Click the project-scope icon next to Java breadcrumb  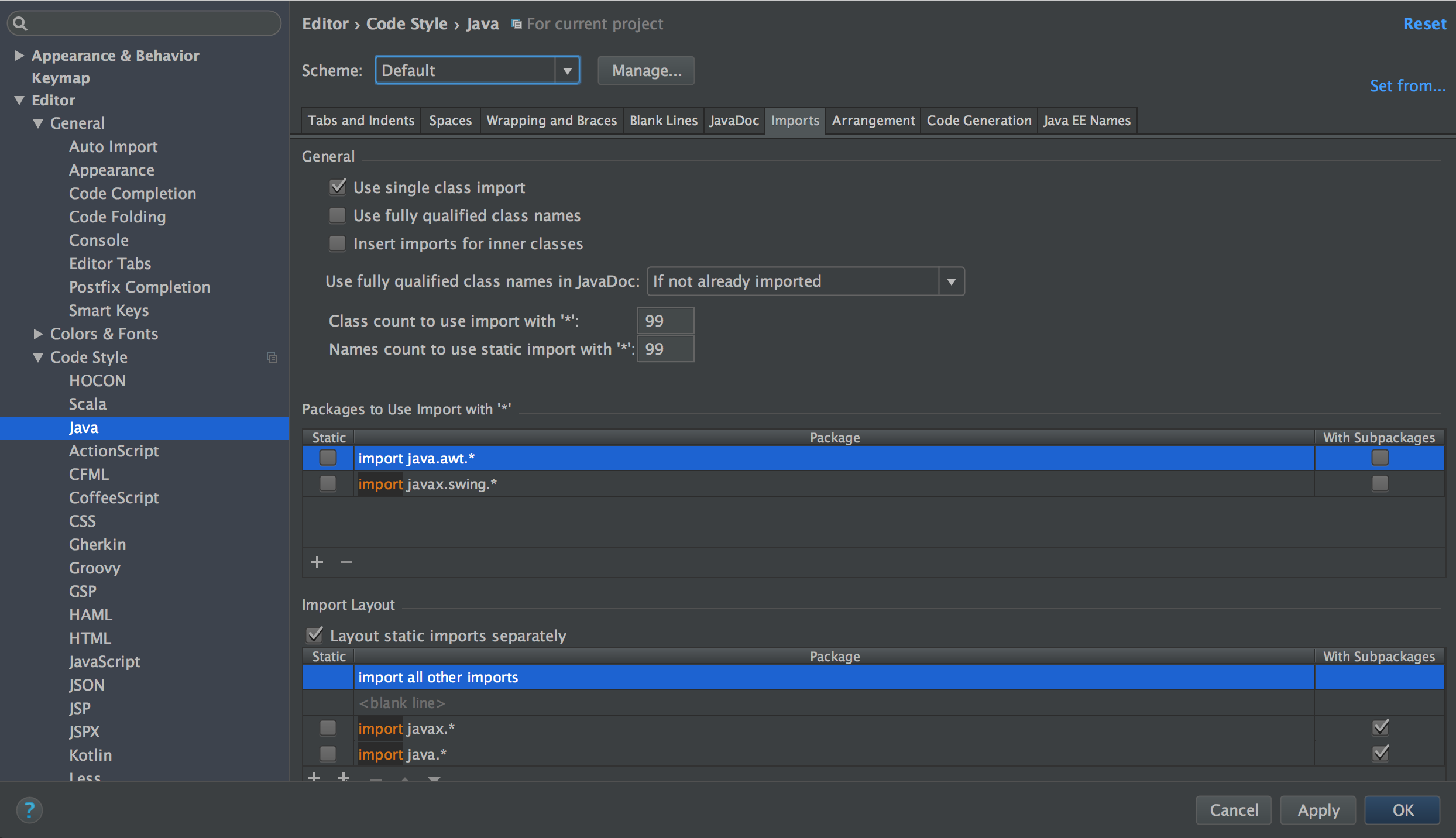(516, 24)
